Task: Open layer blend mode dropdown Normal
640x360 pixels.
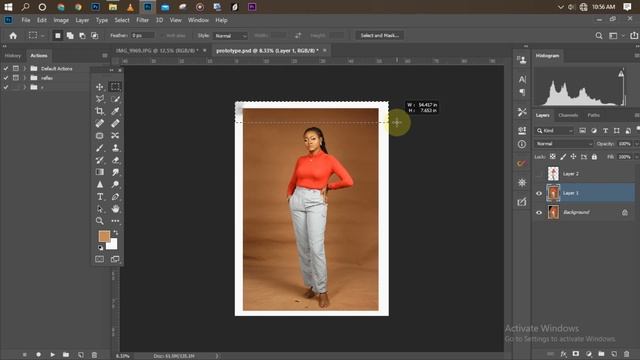Action: 564,144
